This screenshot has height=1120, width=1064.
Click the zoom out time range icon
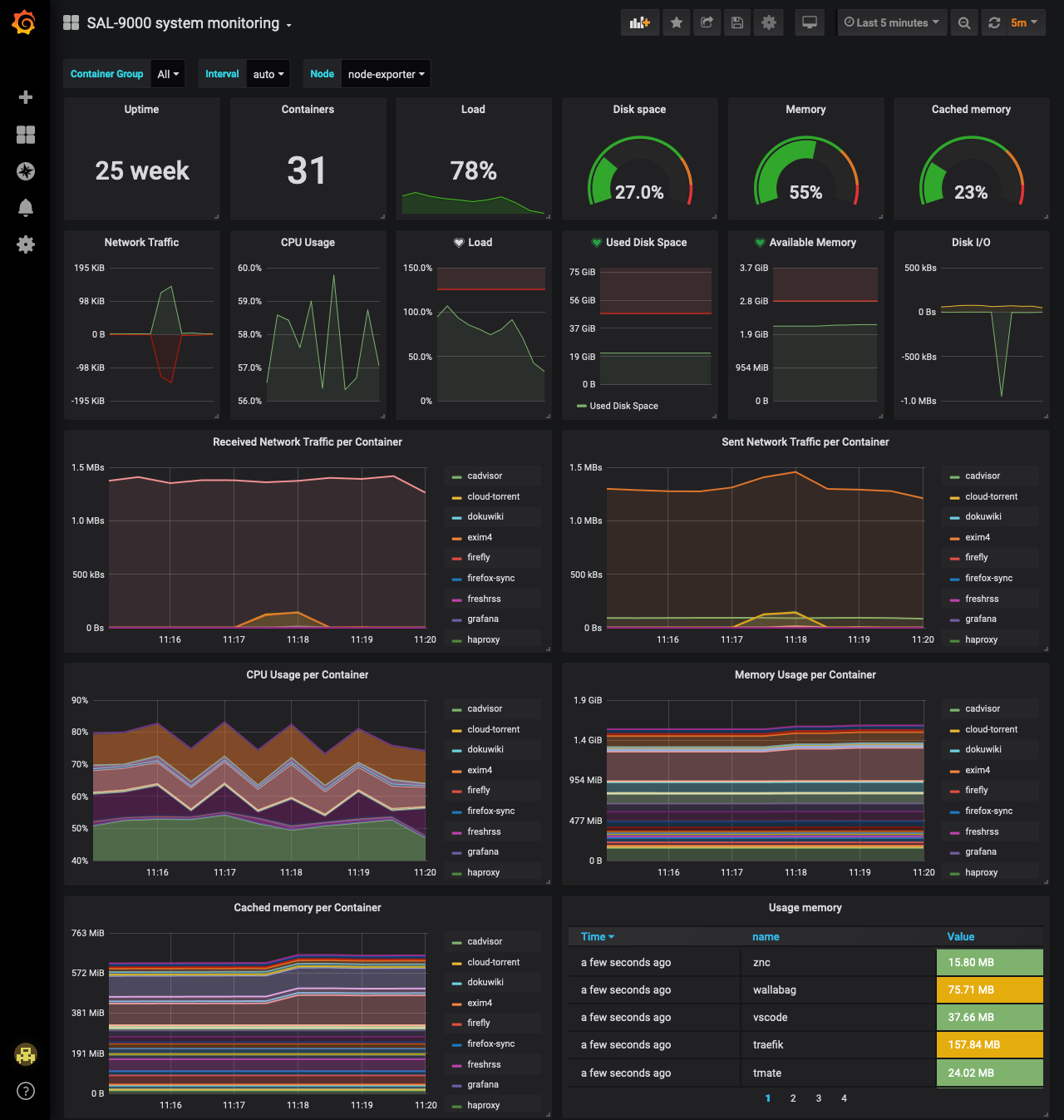[x=964, y=22]
